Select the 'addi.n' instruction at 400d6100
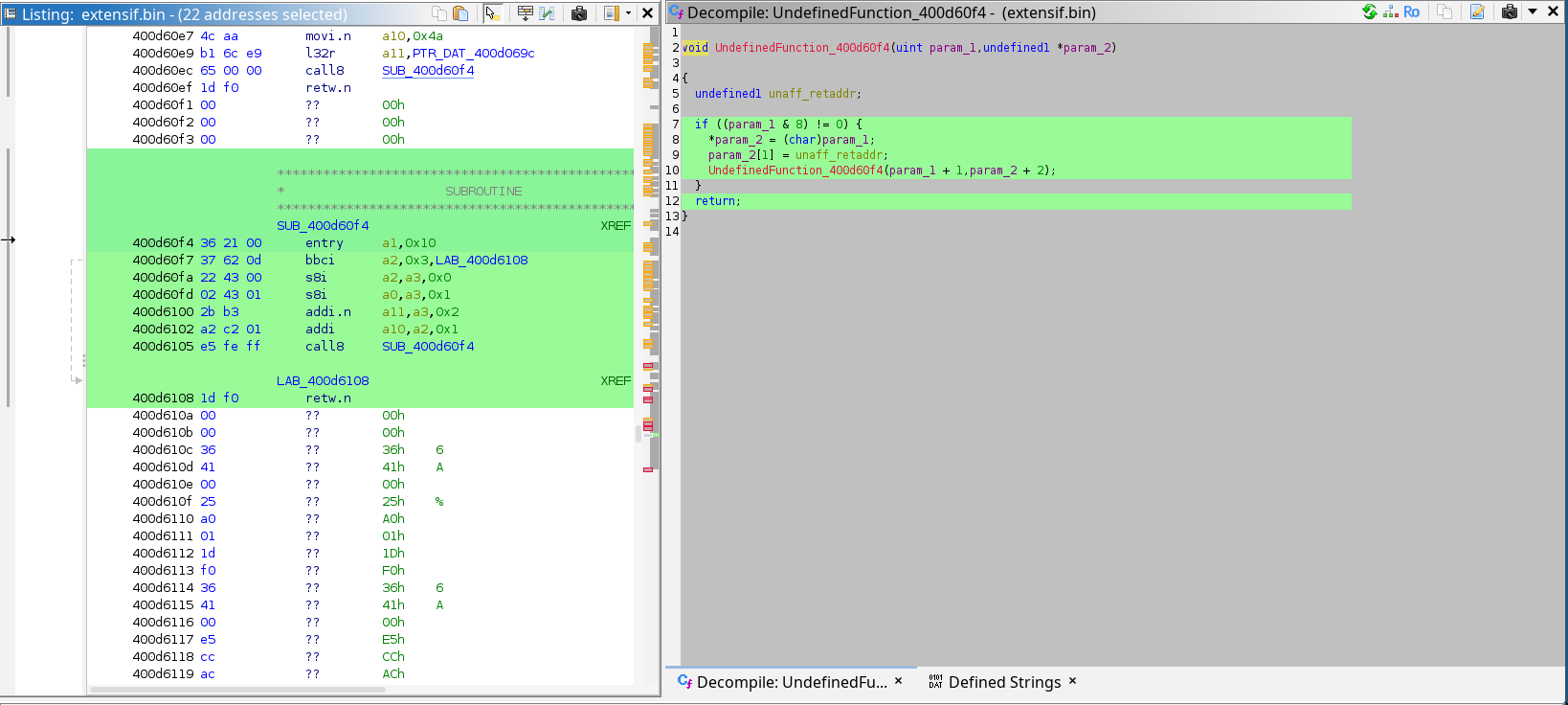Viewport: 1568px width, 705px height. (328, 312)
